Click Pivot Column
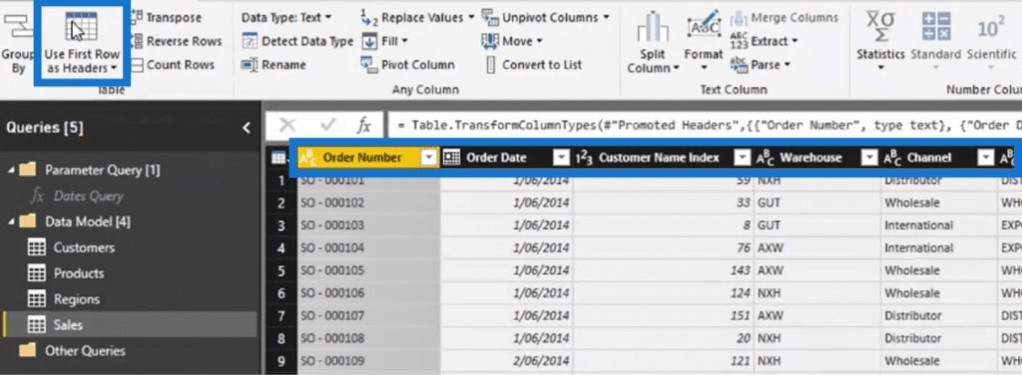The image size is (1022, 375). [x=408, y=65]
